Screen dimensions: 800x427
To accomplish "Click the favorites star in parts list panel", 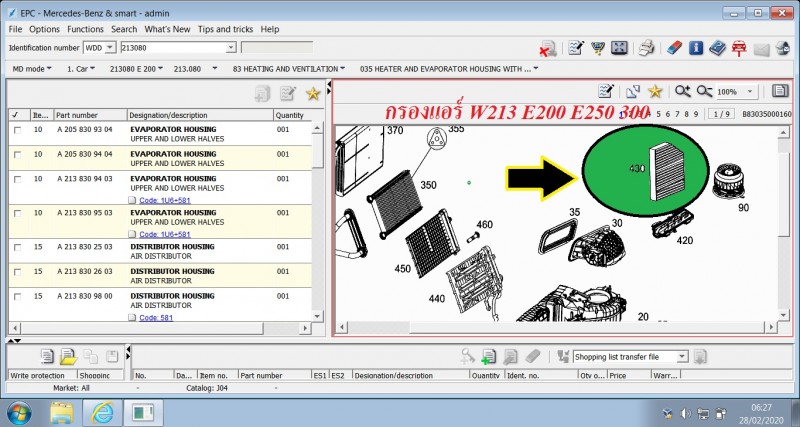I will tap(313, 93).
